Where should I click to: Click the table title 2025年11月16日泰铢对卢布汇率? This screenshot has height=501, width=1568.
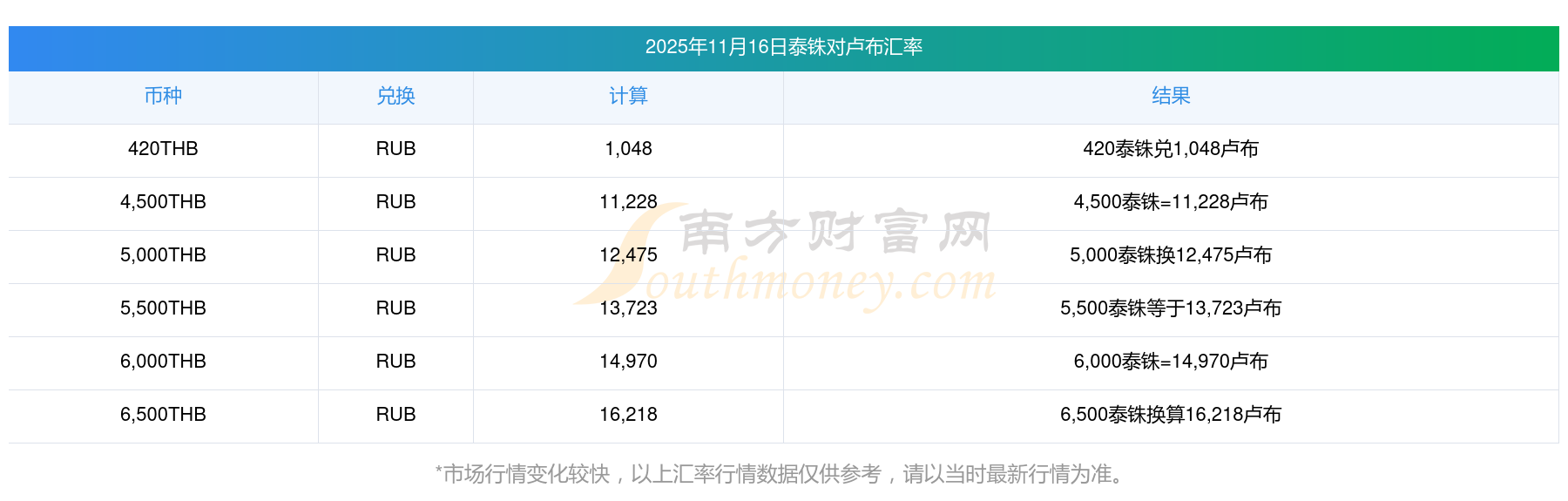point(784,47)
